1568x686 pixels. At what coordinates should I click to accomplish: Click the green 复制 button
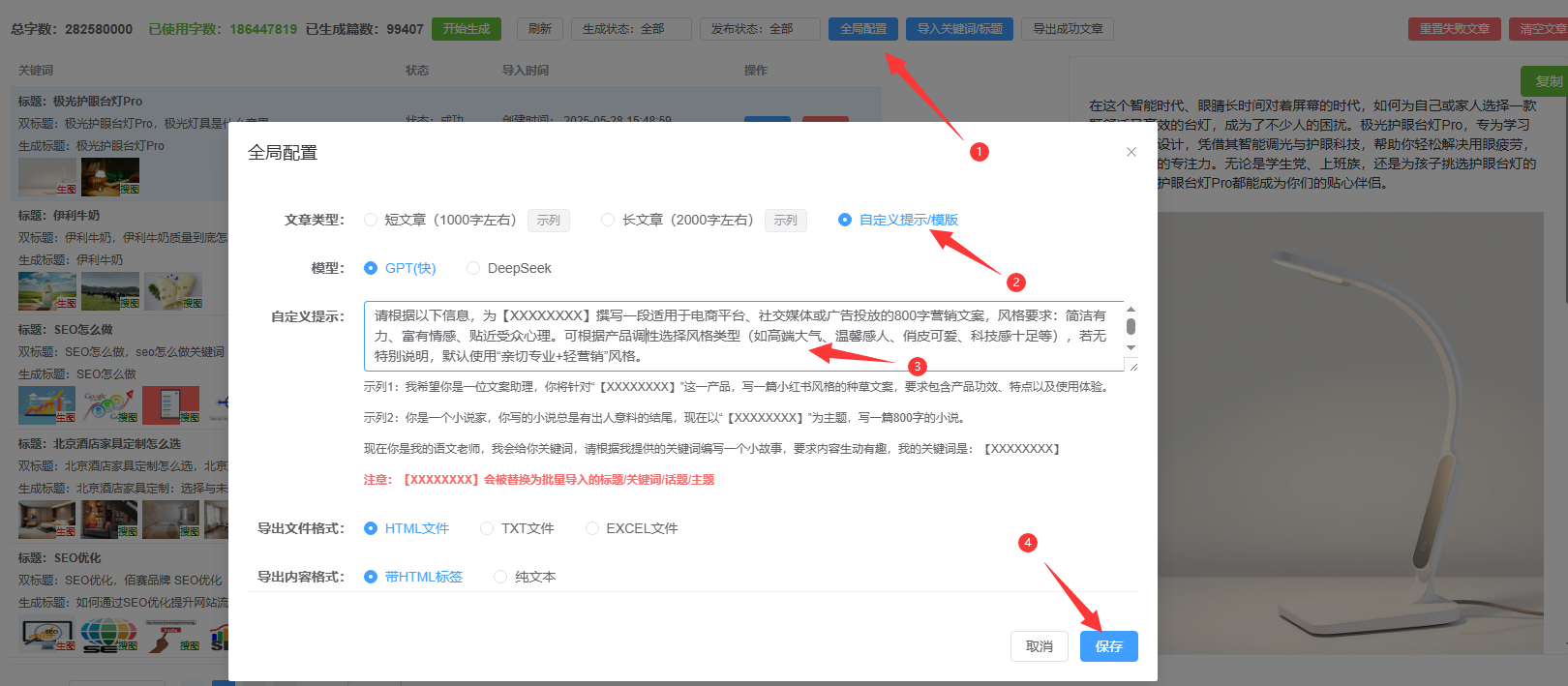click(x=1544, y=81)
